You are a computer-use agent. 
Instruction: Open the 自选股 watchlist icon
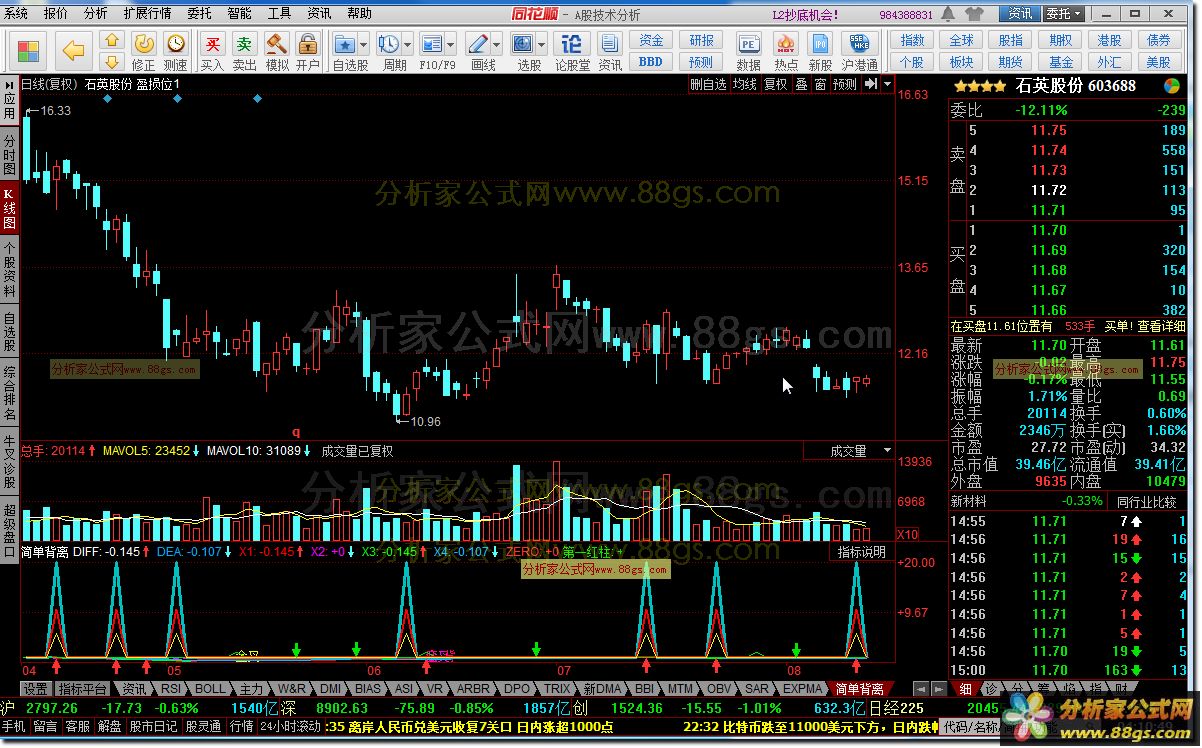(345, 50)
